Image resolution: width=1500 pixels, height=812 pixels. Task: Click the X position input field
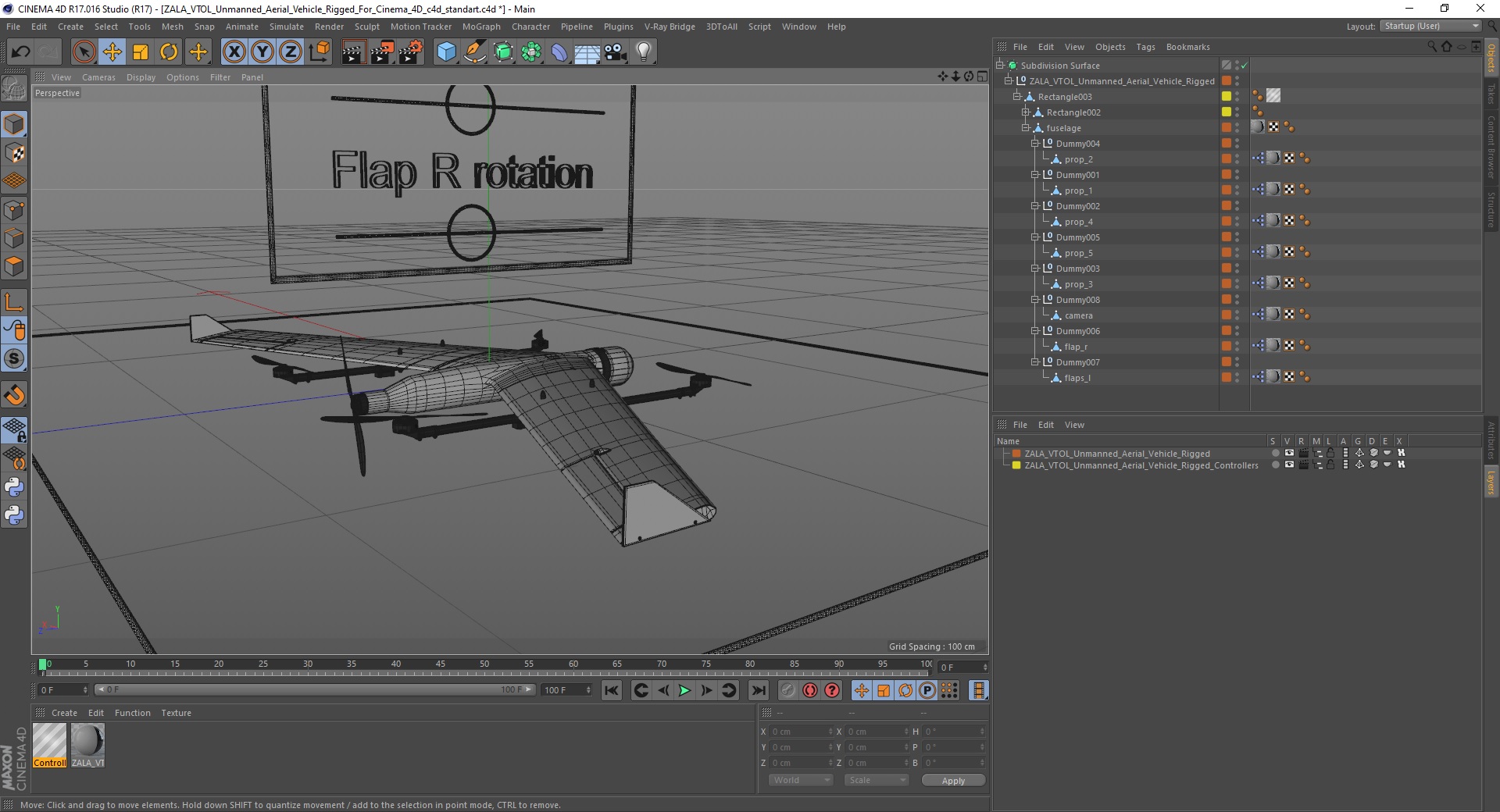coord(801,732)
